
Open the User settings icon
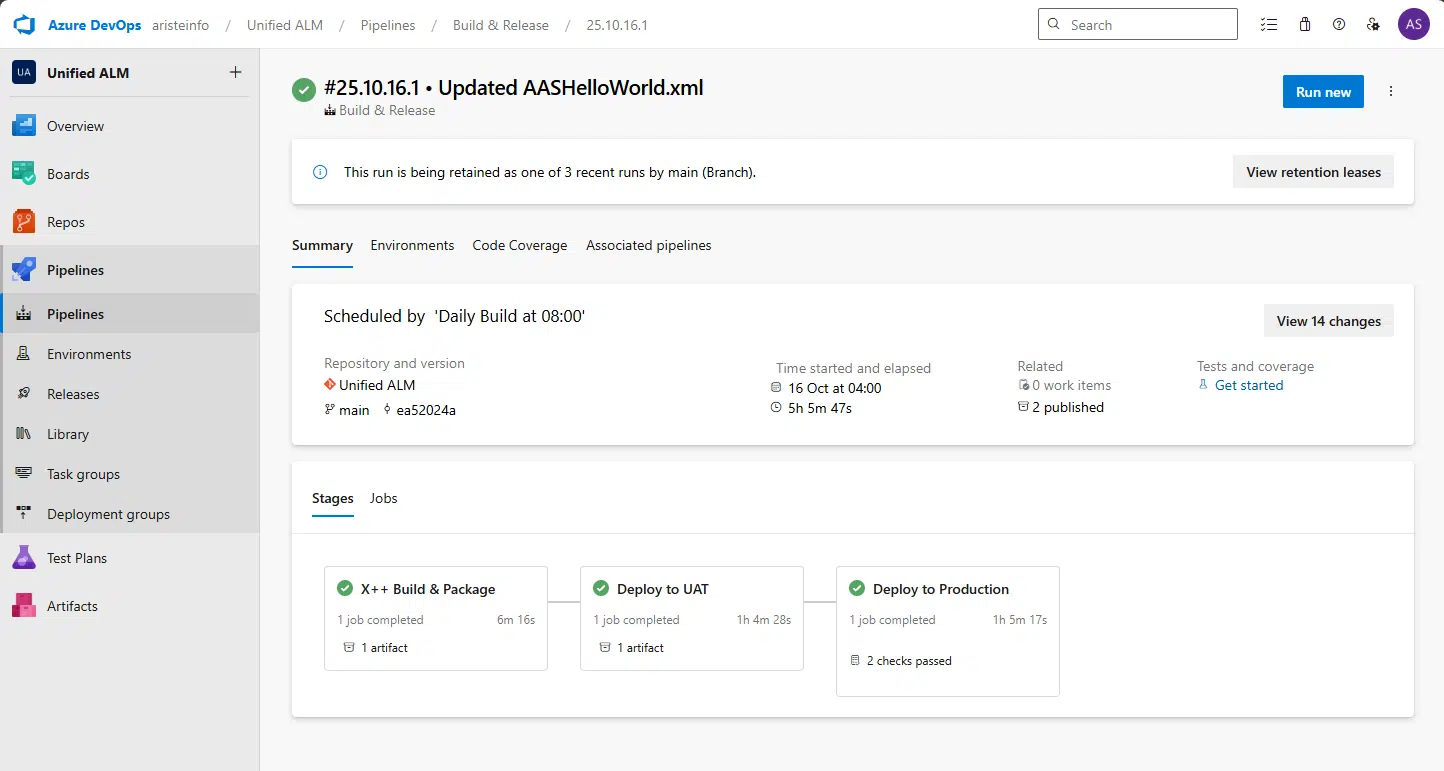1373,25
